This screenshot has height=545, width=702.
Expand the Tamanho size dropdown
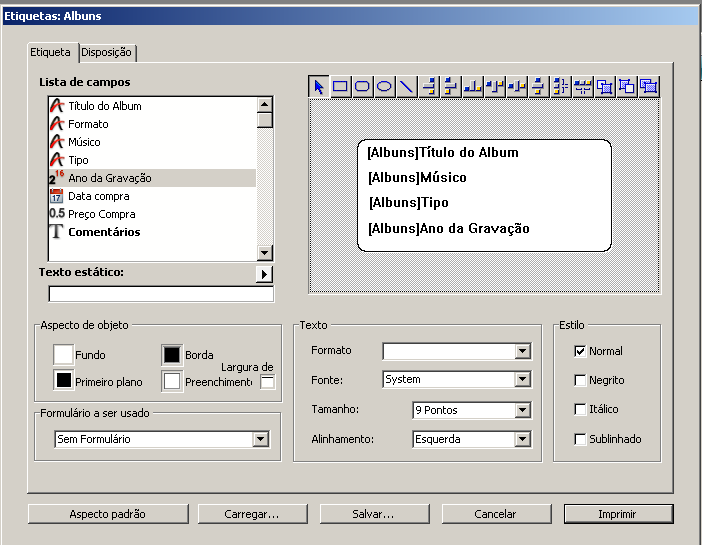[522, 410]
